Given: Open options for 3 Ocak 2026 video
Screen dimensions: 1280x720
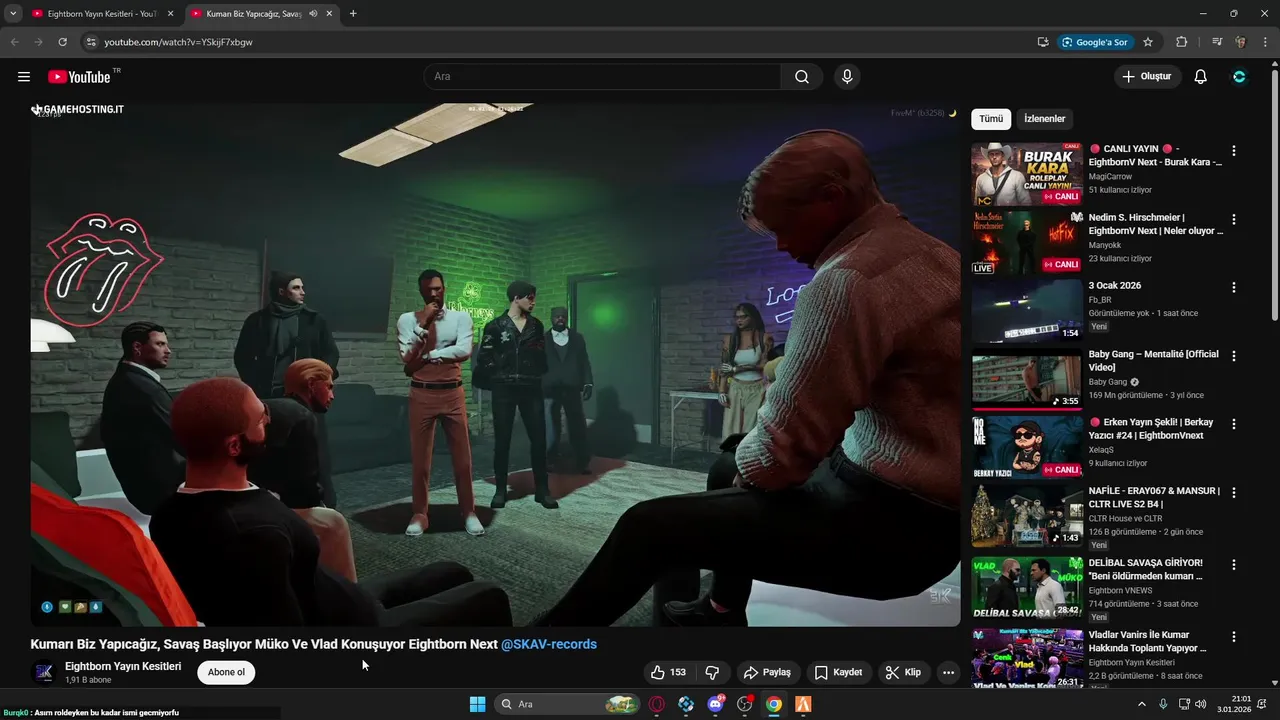Looking at the screenshot, I should [1233, 287].
